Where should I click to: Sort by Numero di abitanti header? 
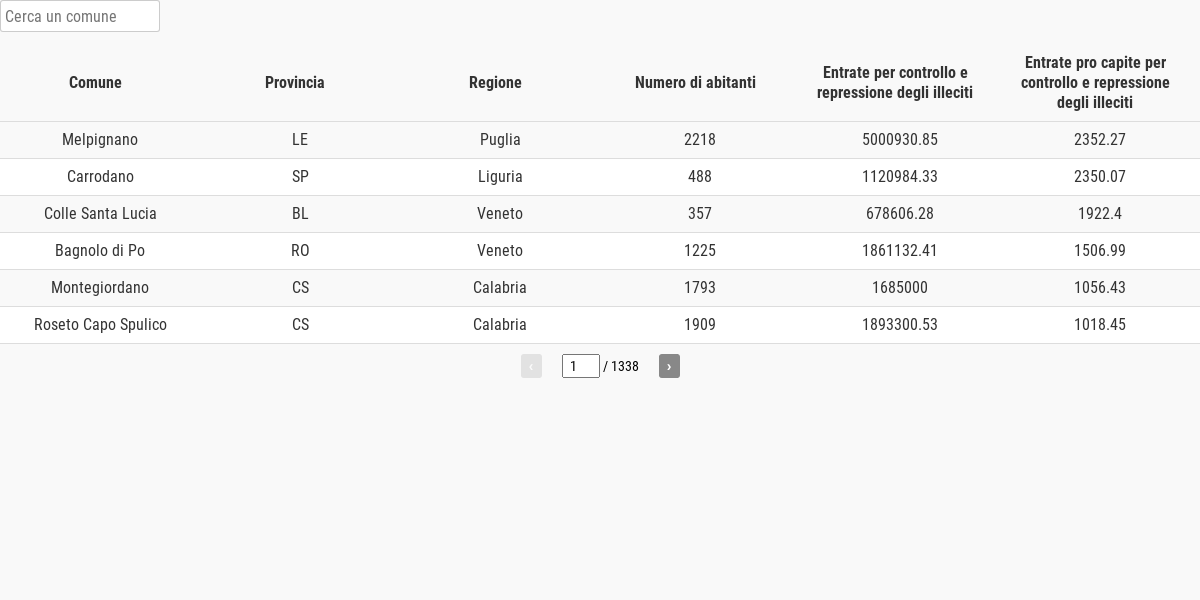[x=695, y=82]
